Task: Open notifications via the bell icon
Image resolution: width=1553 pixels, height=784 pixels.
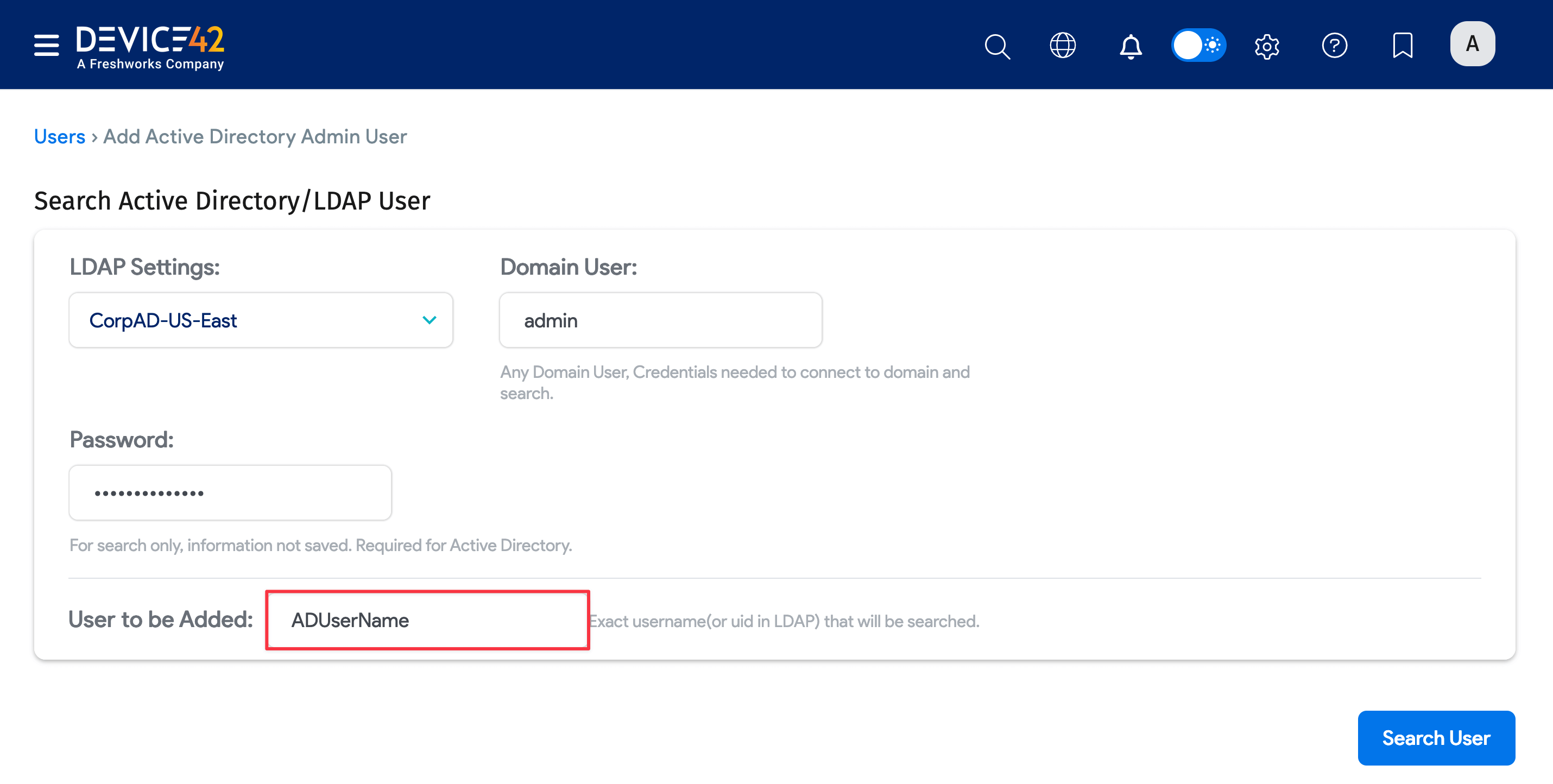Action: [x=1131, y=46]
